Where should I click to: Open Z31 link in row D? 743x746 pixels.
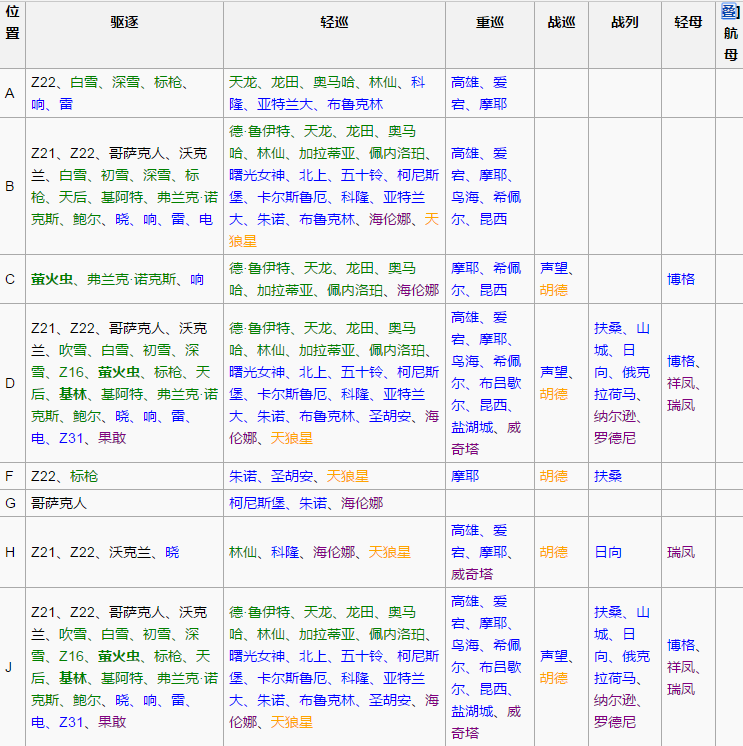(71, 438)
